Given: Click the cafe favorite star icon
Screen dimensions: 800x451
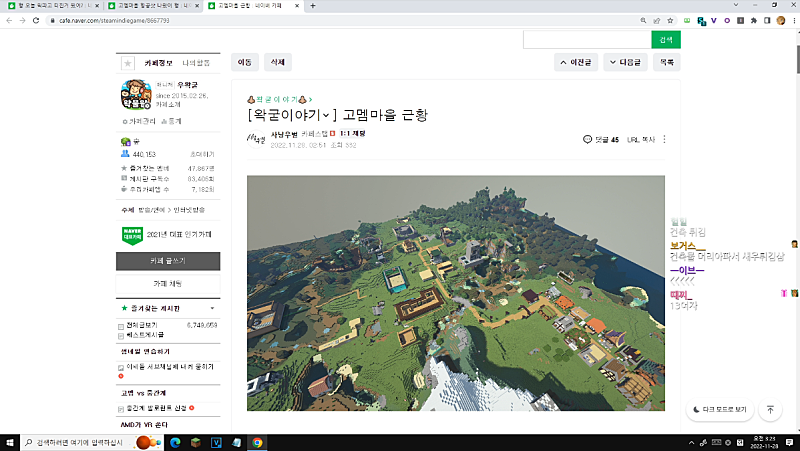Looking at the screenshot, I should click(x=127, y=62).
